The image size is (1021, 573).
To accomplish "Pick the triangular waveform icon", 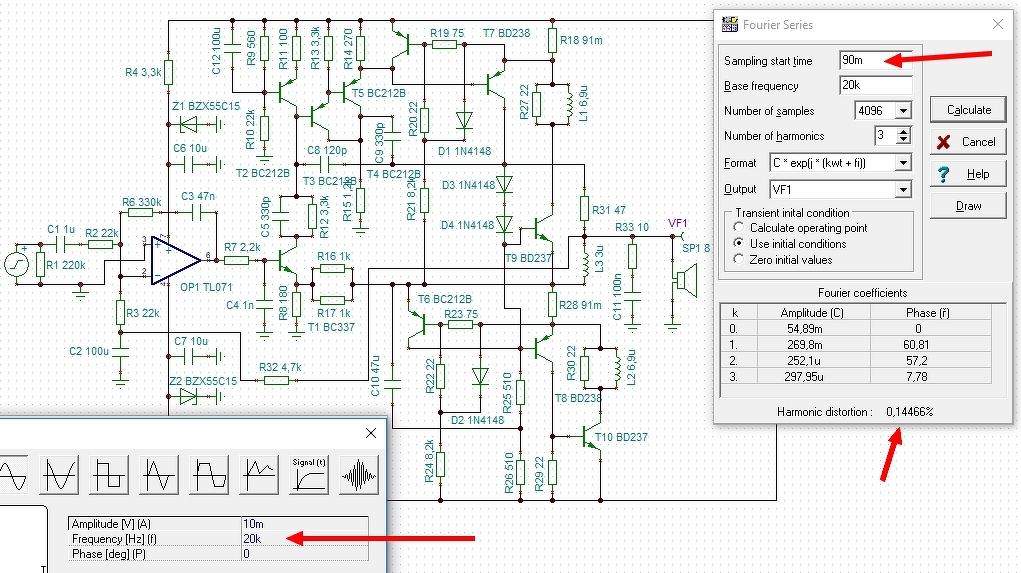I will (x=160, y=475).
